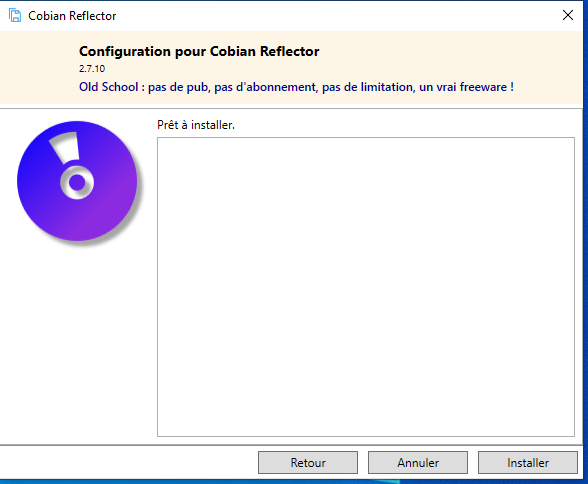
Task: Click the empty footer area left of Retour
Action: click(128, 463)
